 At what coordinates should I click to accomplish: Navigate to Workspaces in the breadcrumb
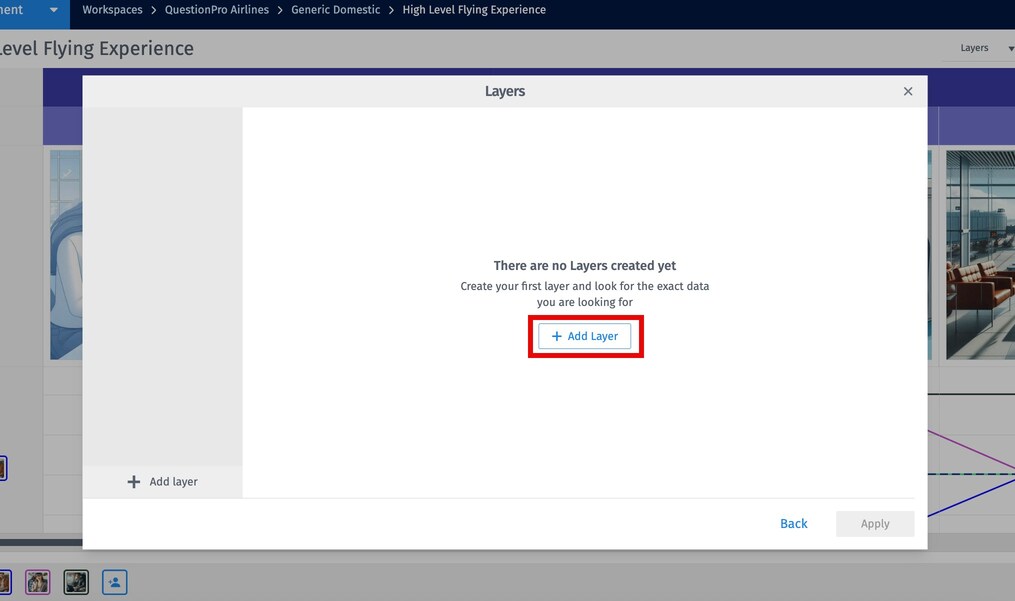pyautogui.click(x=112, y=9)
